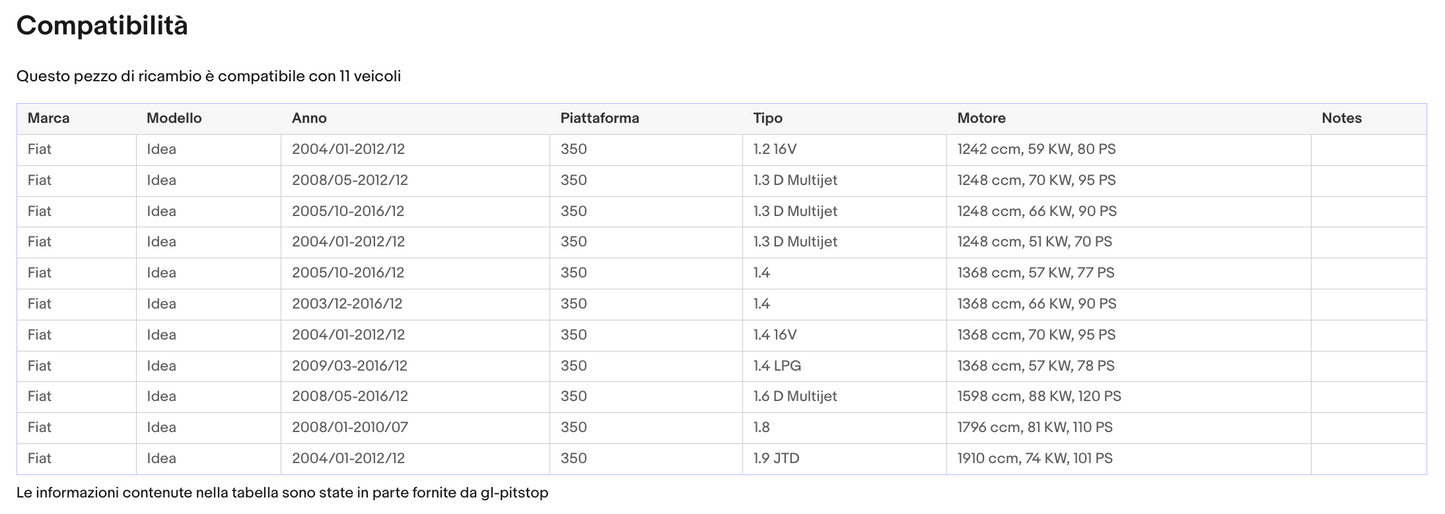The width and height of the screenshot is (1445, 514).
Task: Click the Notes column header
Action: pos(1341,118)
